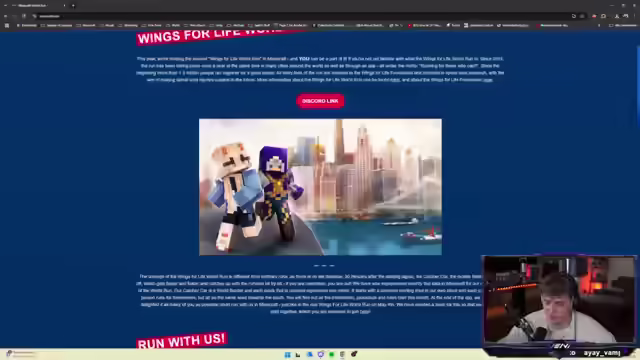Open the purple shield-shaped app in taskbar
Image resolution: width=640 pixels, height=360 pixels.
pyautogui.click(x=321, y=354)
